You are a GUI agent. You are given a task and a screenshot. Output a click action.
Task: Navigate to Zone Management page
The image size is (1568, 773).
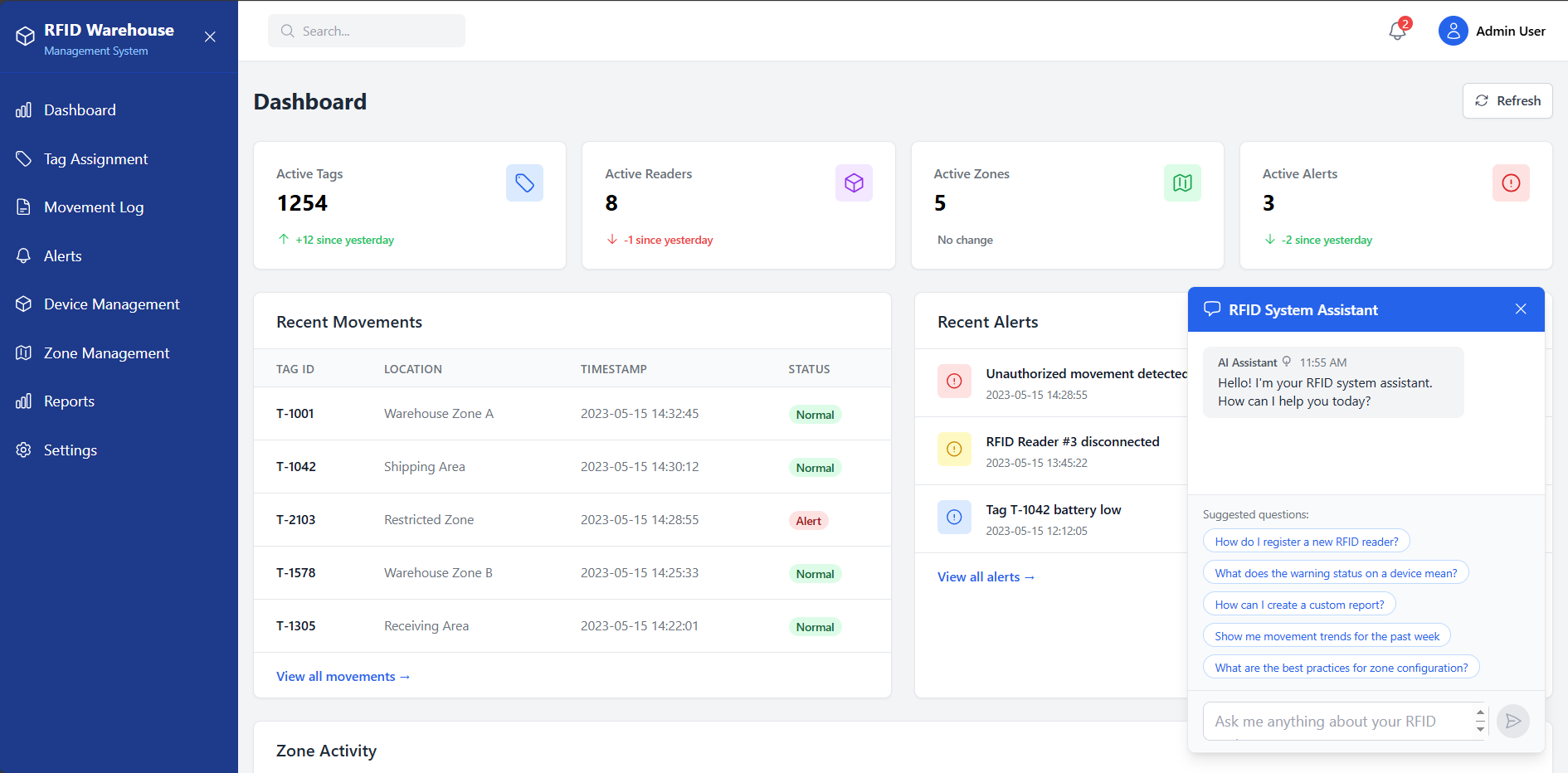pyautogui.click(x=106, y=353)
